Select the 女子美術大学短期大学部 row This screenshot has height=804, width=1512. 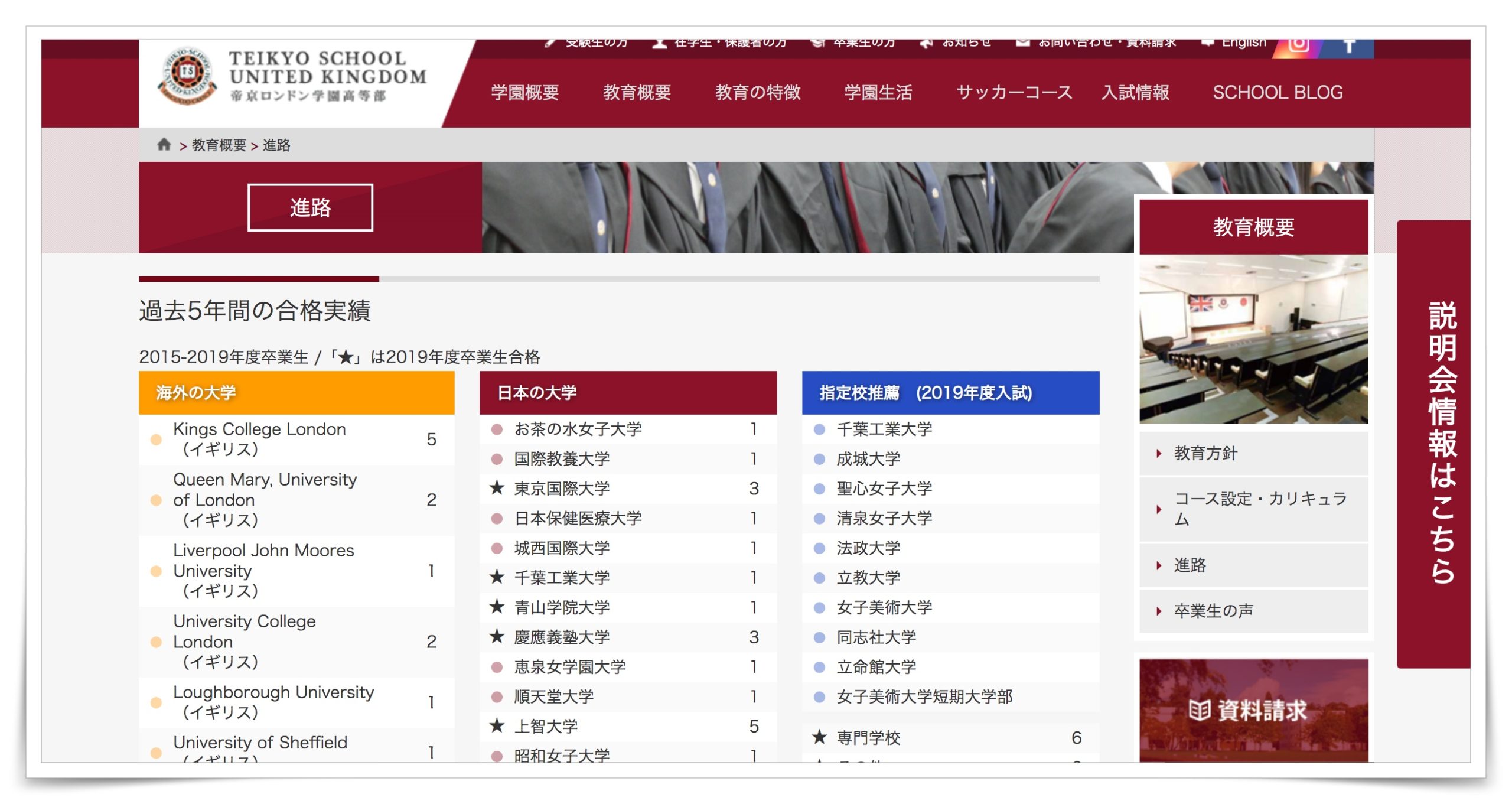950,696
